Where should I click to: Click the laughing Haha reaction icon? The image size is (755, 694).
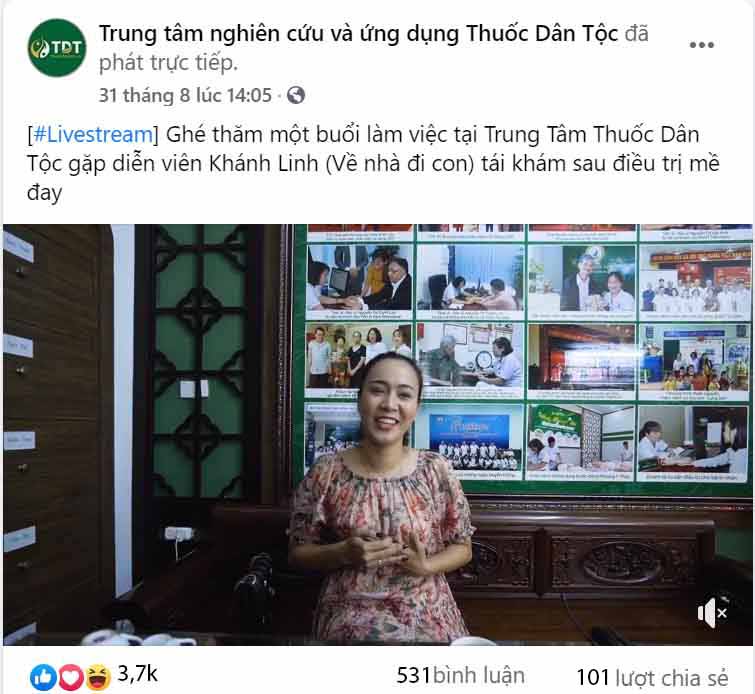coord(98,677)
